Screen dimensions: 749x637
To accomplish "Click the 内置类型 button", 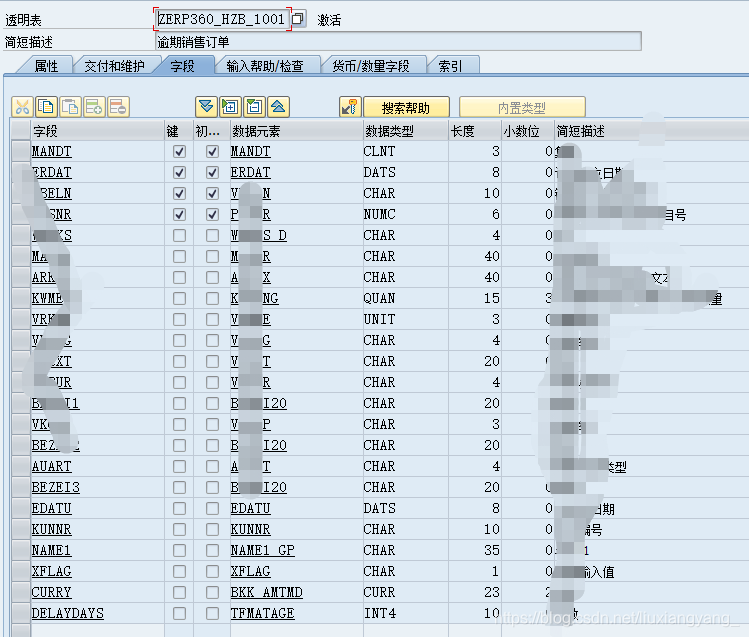I will coord(522,107).
